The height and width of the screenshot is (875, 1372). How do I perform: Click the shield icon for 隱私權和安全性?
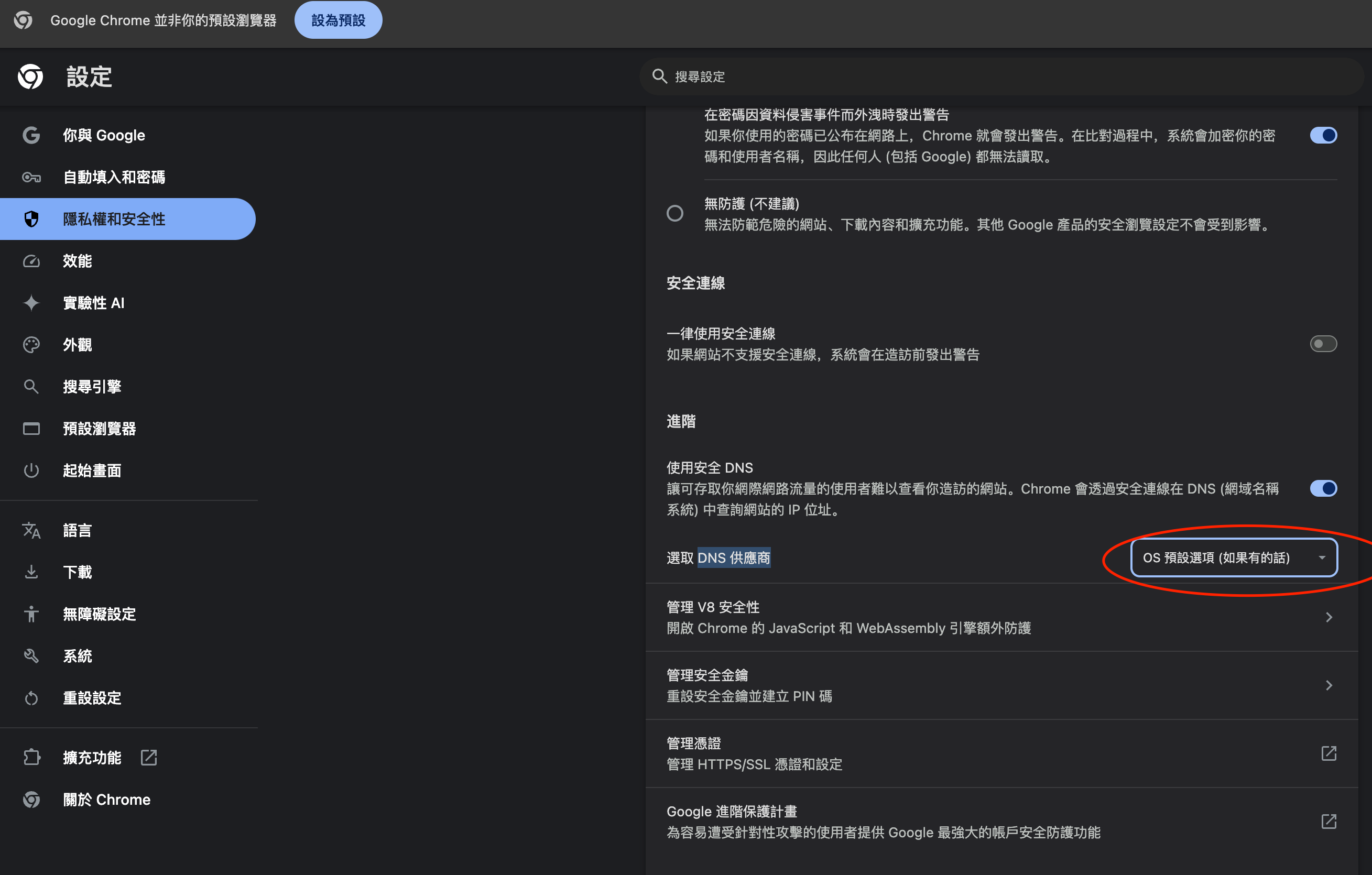tap(31, 219)
